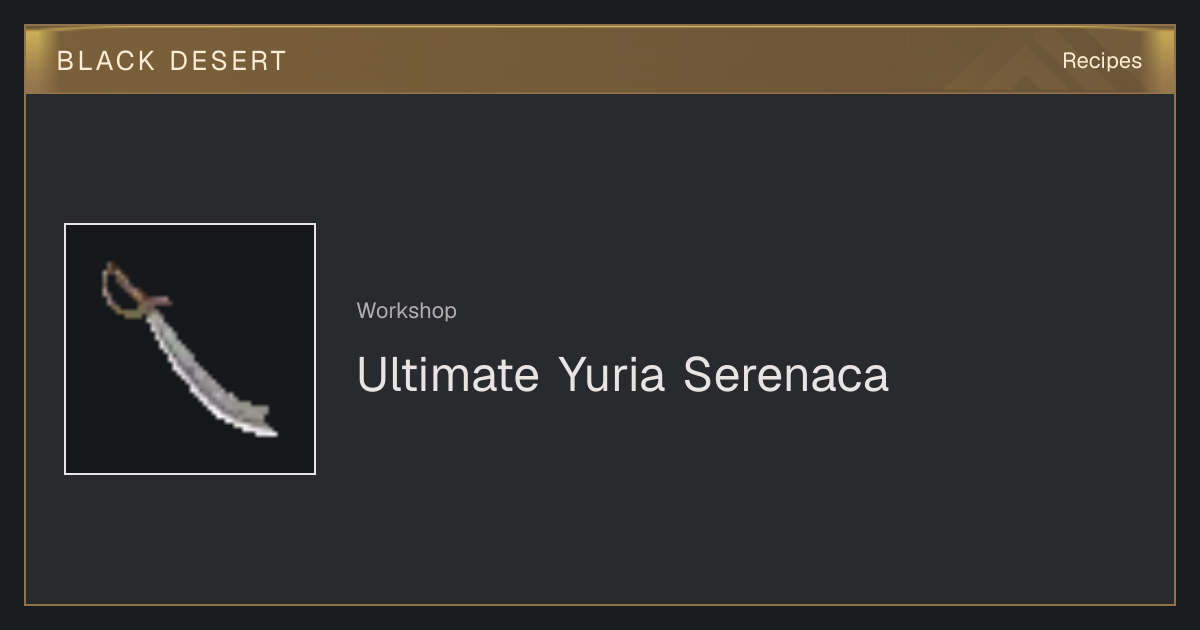
Task: Click the white-bordered item image frame
Action: coord(190,349)
